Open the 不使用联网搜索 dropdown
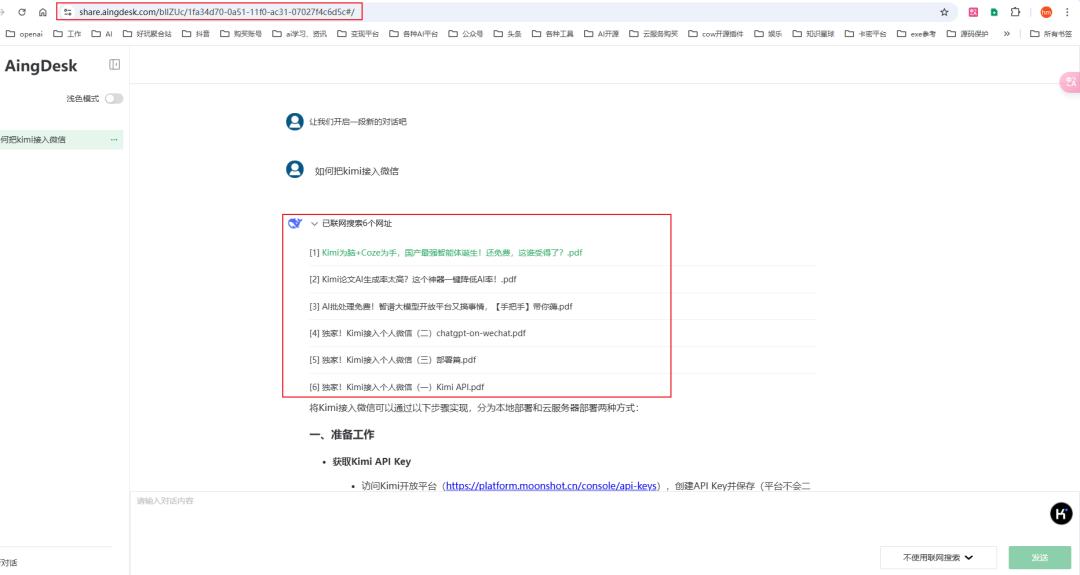Screen dimensions: 1080x575 tap(938, 557)
